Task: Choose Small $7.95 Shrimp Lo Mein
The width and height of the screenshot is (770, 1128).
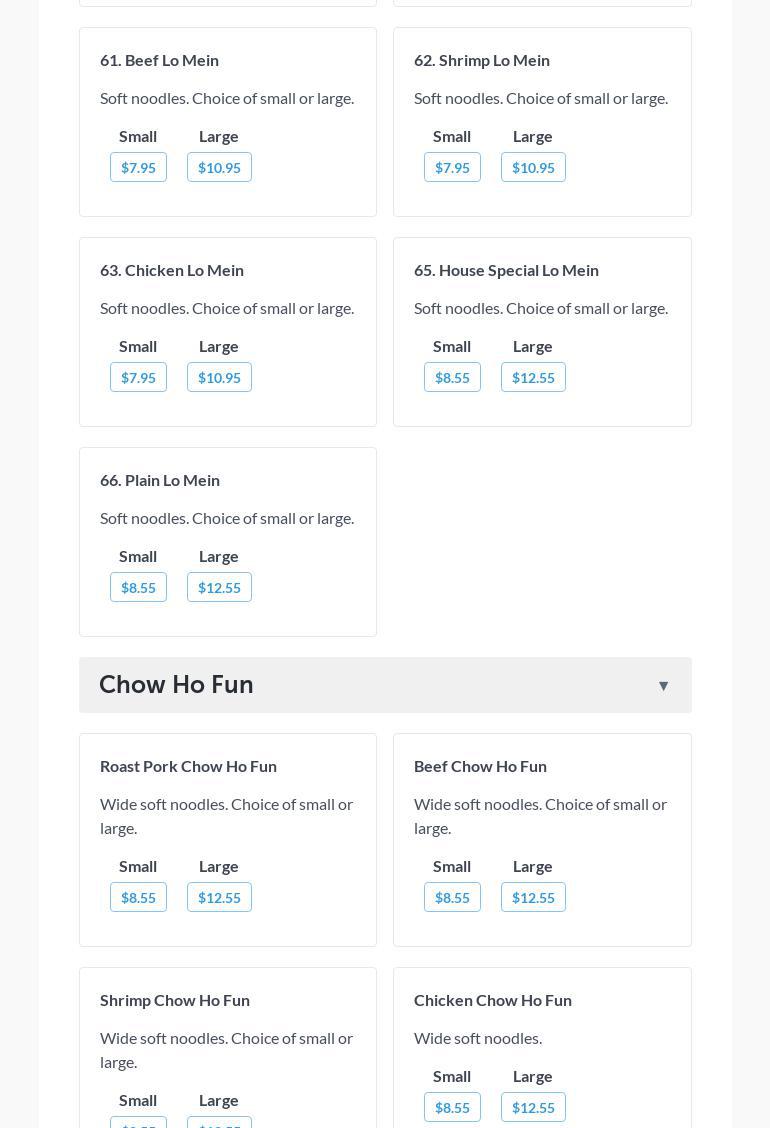Action: click(452, 168)
